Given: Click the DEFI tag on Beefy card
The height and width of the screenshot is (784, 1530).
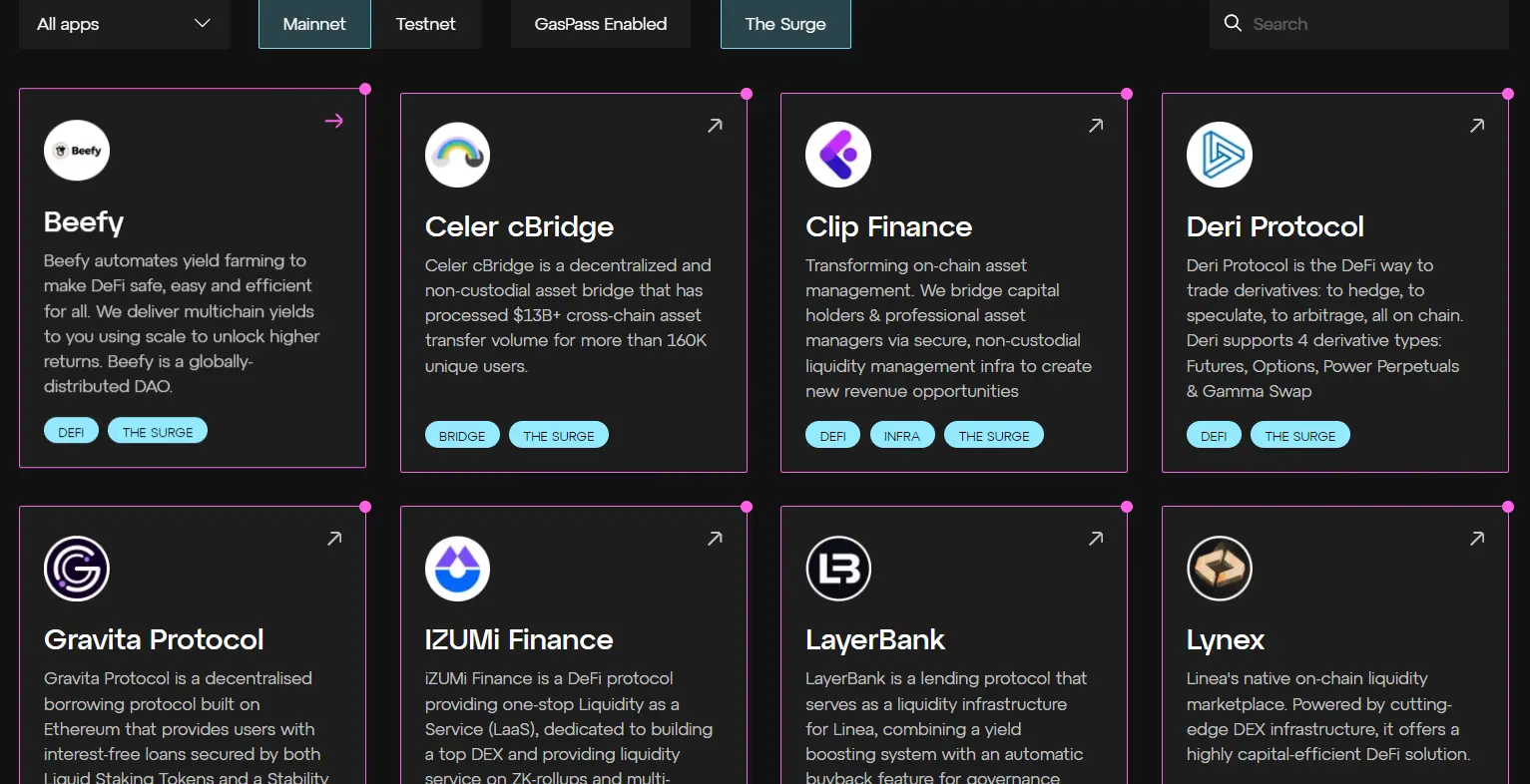Looking at the screenshot, I should tap(71, 432).
